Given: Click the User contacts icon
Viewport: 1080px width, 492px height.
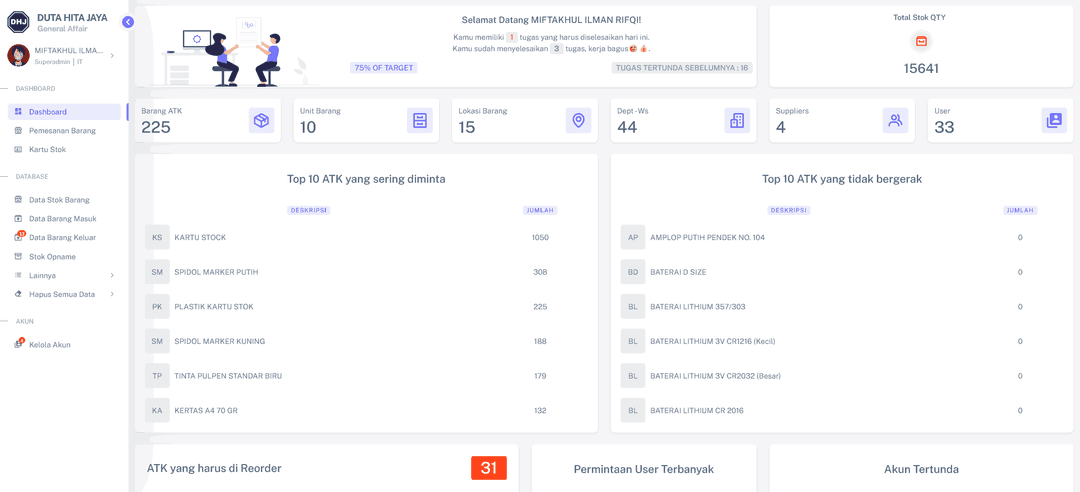Looking at the screenshot, I should click(x=1054, y=121).
